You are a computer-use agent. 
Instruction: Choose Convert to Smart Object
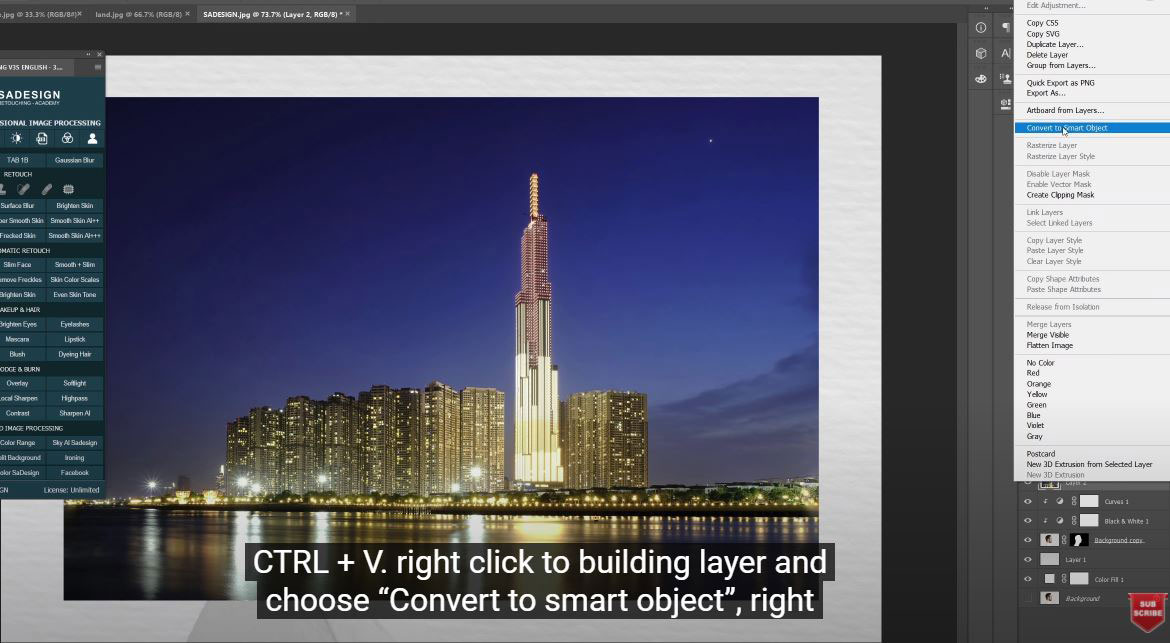coord(1092,128)
